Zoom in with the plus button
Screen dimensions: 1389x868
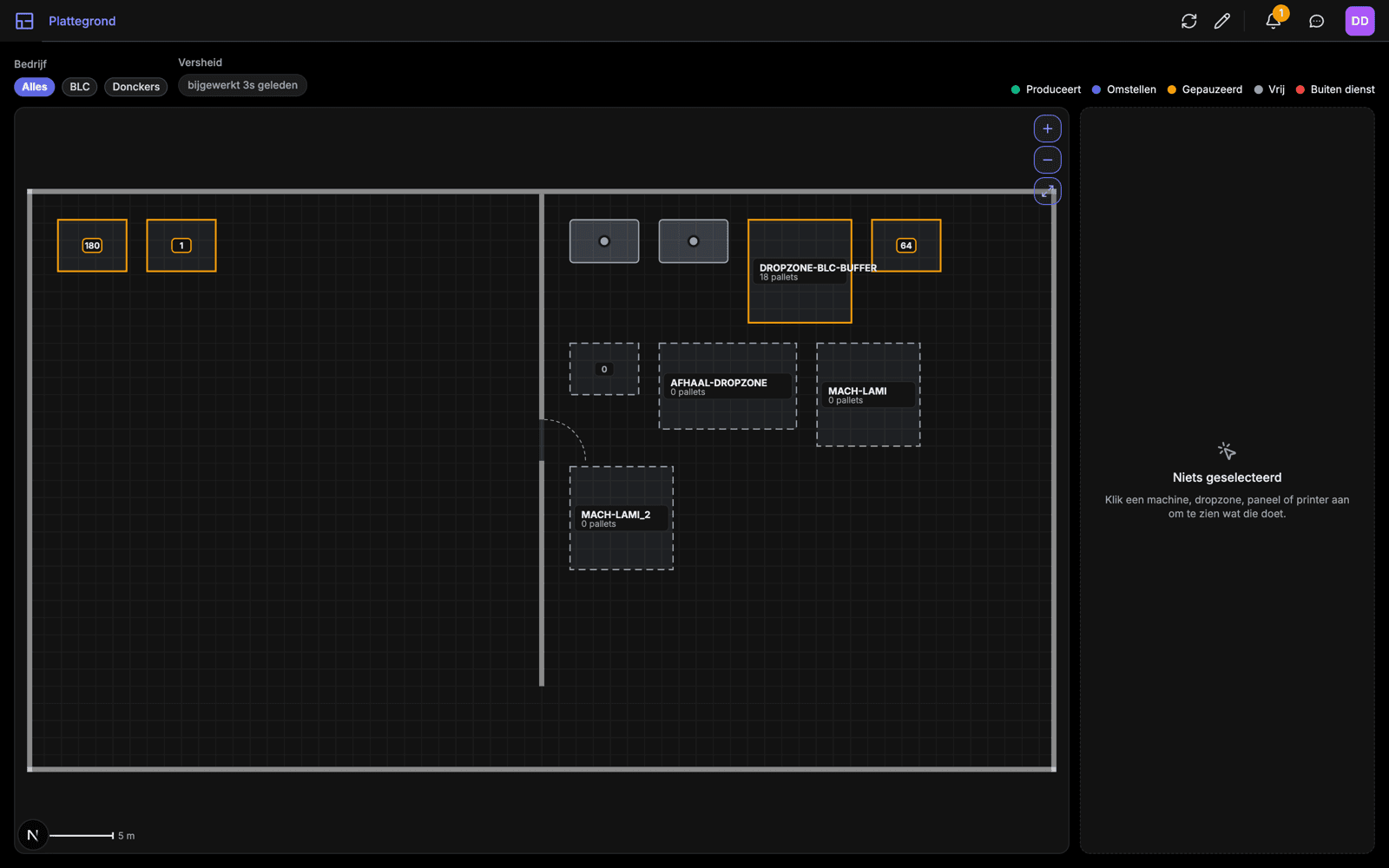click(1048, 128)
